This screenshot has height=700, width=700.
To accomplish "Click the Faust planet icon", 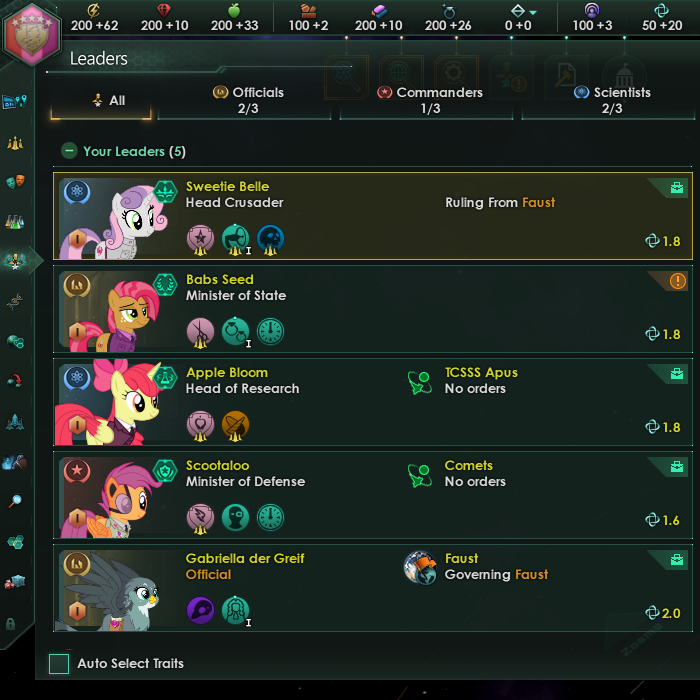I will click(x=420, y=567).
